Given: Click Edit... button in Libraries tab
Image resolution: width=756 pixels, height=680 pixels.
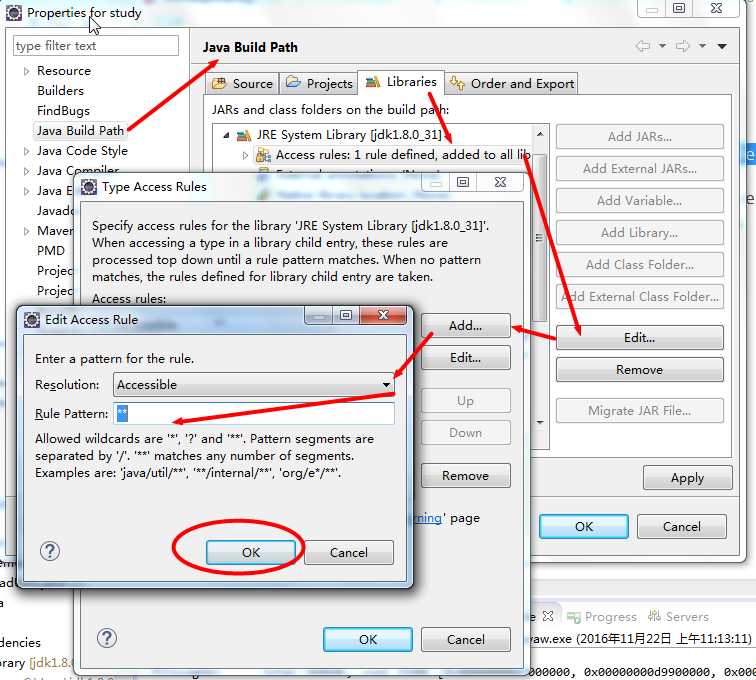Looking at the screenshot, I should coord(639,338).
